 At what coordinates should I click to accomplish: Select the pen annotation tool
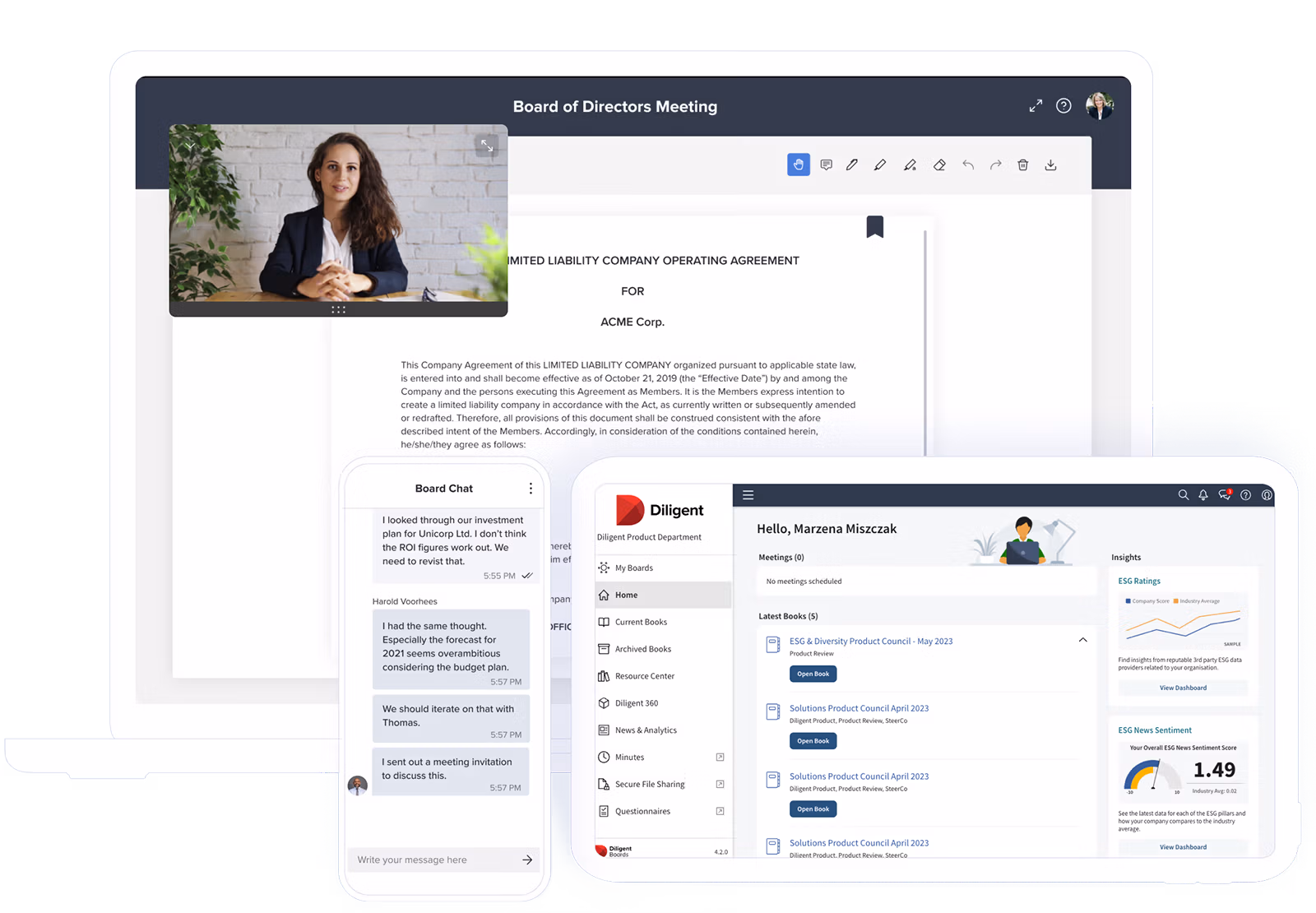coord(852,165)
